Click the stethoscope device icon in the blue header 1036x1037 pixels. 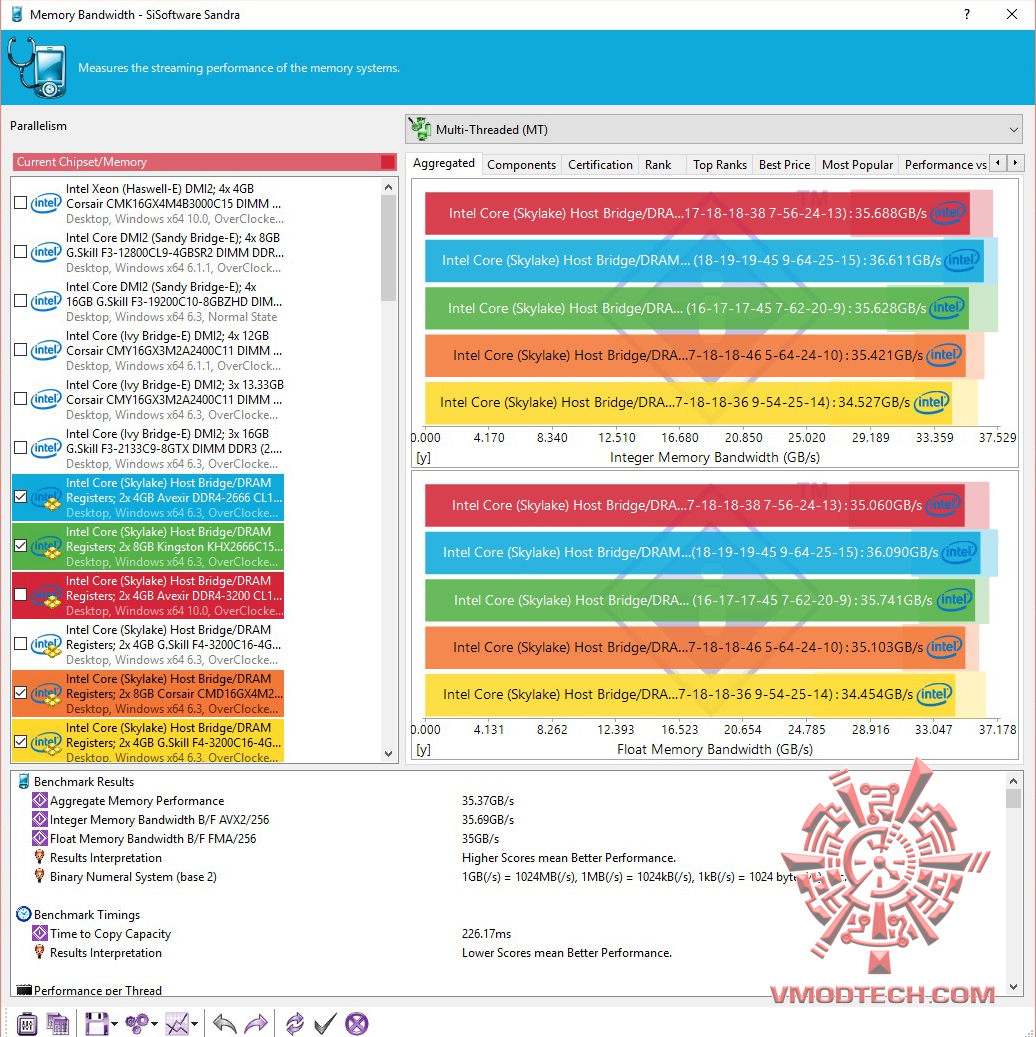37,67
